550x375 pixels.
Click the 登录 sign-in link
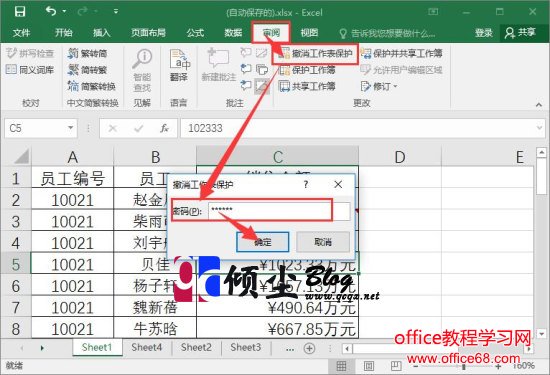(x=484, y=33)
